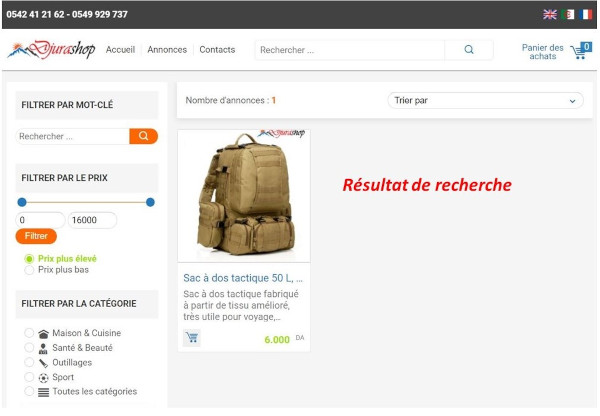Viewport: 600px width, 416px height.
Task: Open the Djurashop logo homepage
Action: click(51, 50)
